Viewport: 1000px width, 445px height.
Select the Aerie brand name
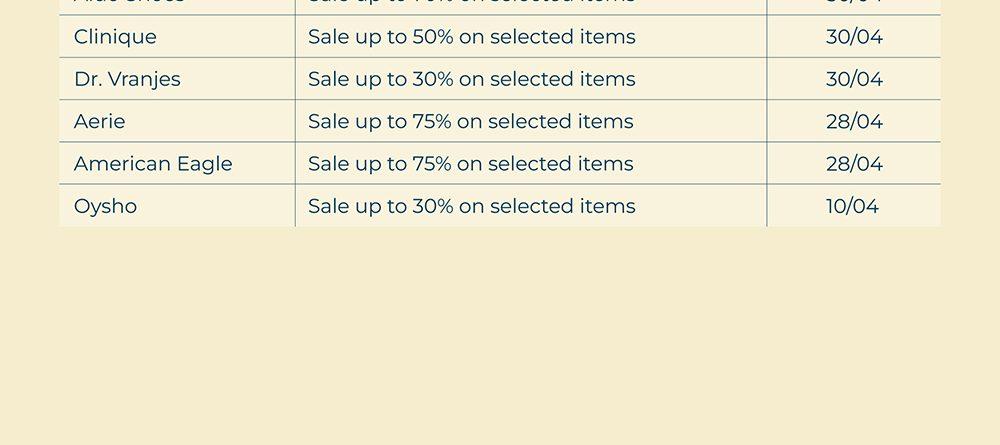pos(100,121)
